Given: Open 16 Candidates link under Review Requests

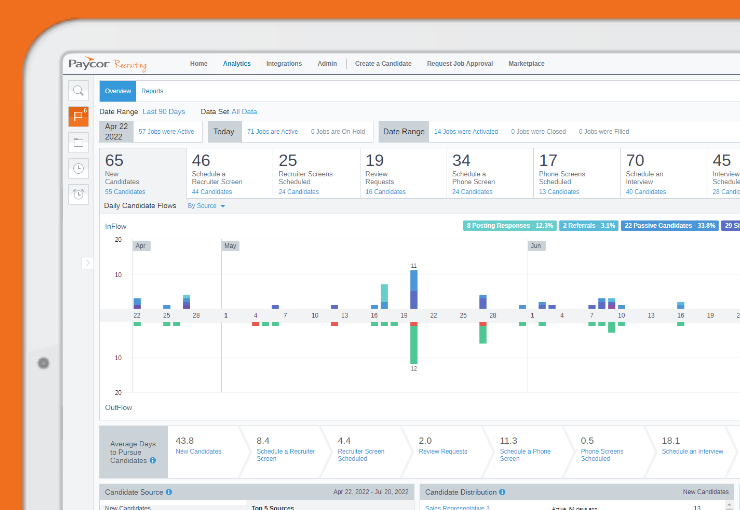Looking at the screenshot, I should pyautogui.click(x=386, y=192).
